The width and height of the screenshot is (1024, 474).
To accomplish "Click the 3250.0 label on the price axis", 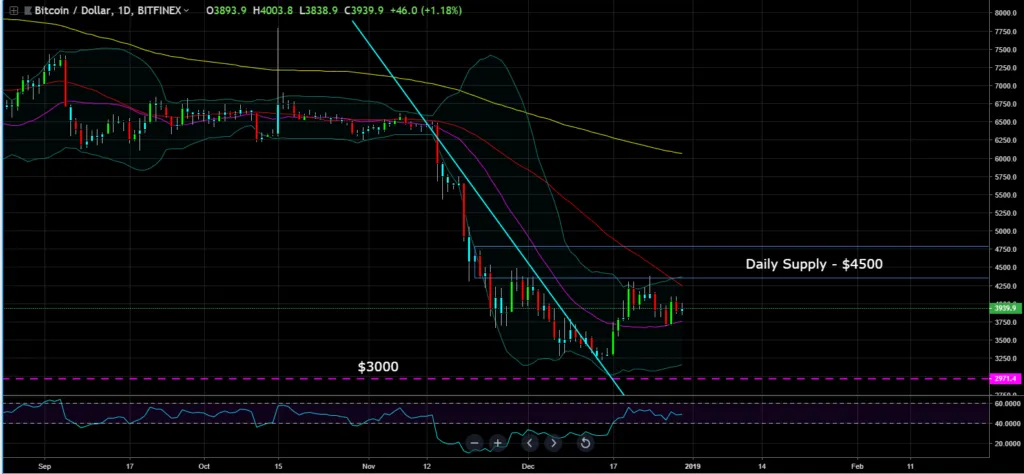I will (x=1006, y=358).
